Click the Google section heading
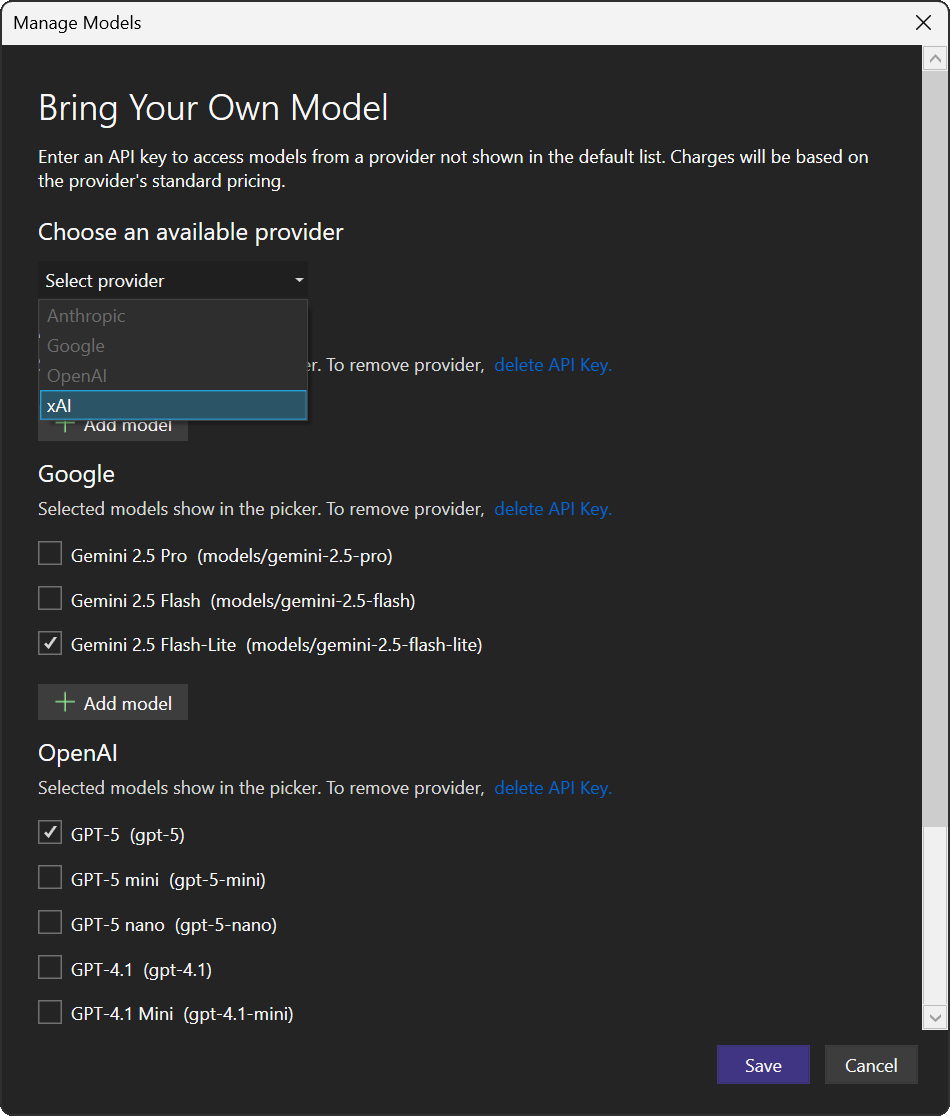This screenshot has width=950, height=1116. (76, 474)
